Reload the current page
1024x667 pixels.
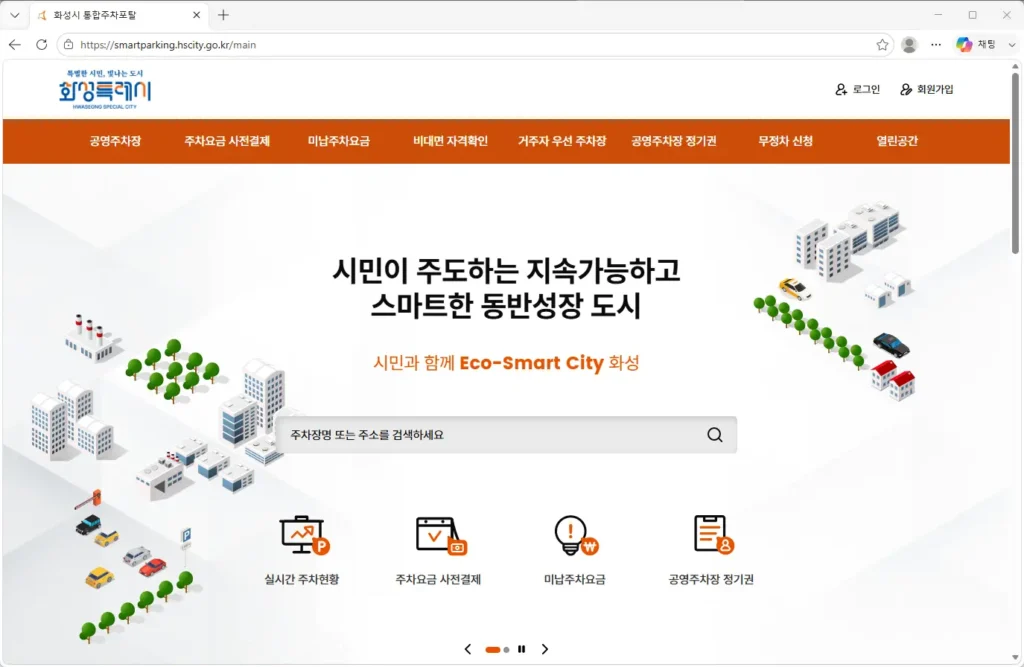pyautogui.click(x=41, y=44)
